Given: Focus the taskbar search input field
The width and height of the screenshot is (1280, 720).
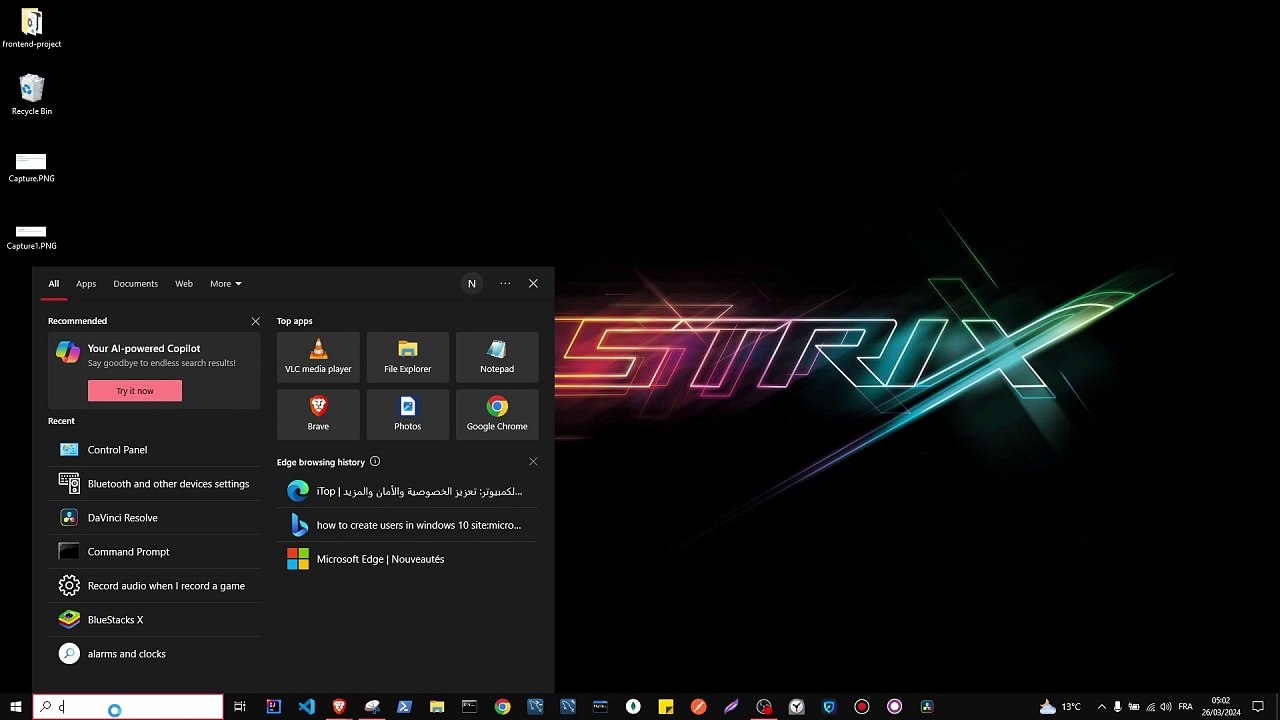Looking at the screenshot, I should pos(128,707).
